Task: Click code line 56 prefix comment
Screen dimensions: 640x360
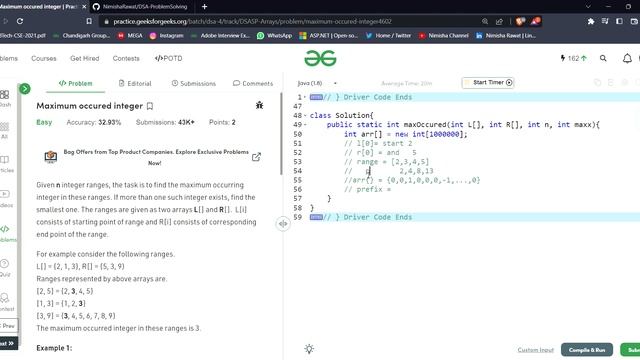Action: tap(367, 189)
